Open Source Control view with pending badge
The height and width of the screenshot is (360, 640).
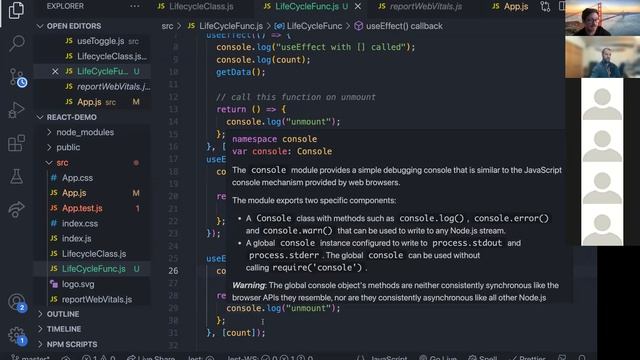[17, 77]
